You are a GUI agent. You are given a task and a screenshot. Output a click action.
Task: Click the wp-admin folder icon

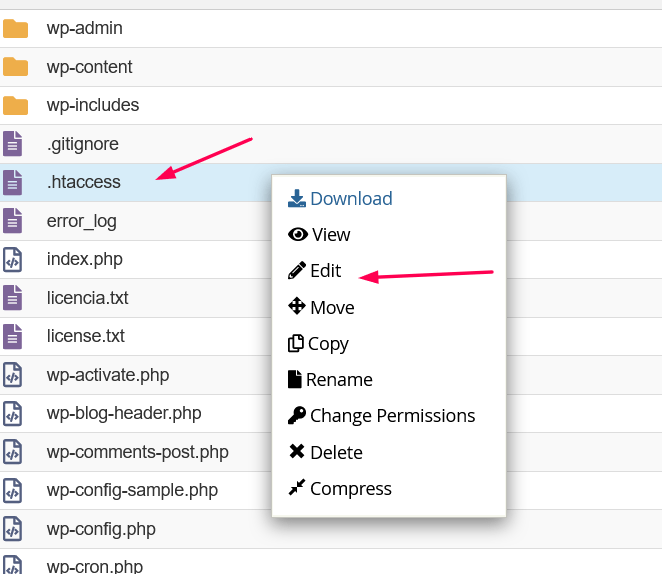[15, 29]
